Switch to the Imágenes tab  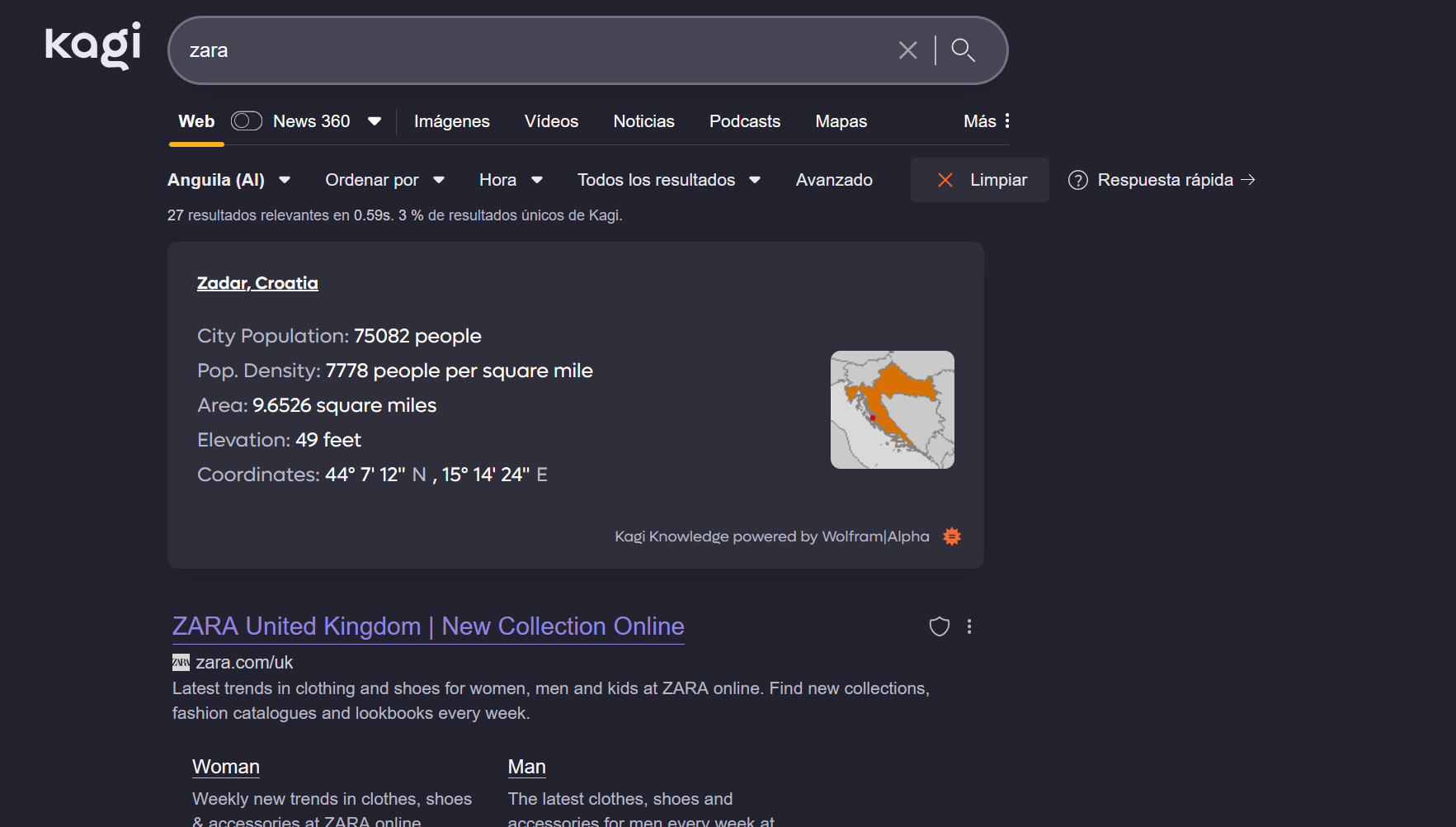(451, 121)
